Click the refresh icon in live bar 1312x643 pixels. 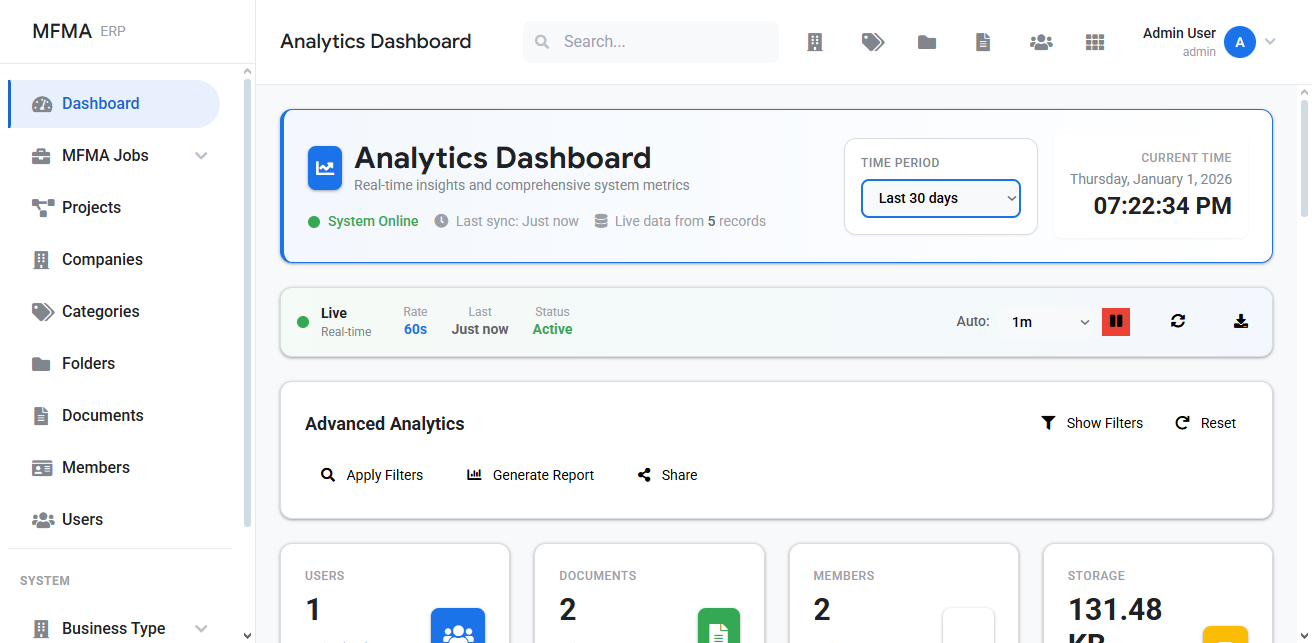(x=1178, y=321)
